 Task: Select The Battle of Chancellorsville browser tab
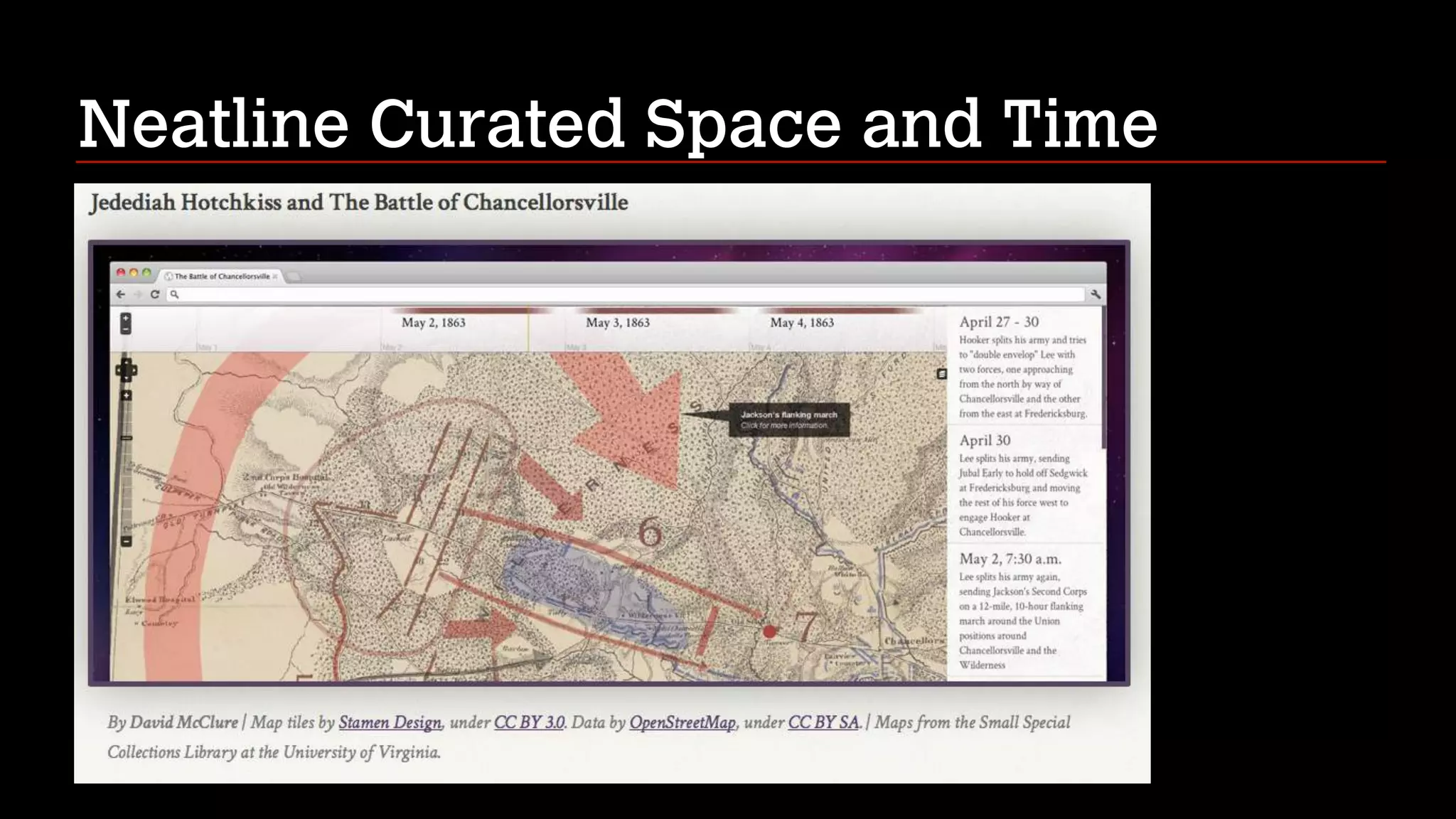(x=221, y=277)
